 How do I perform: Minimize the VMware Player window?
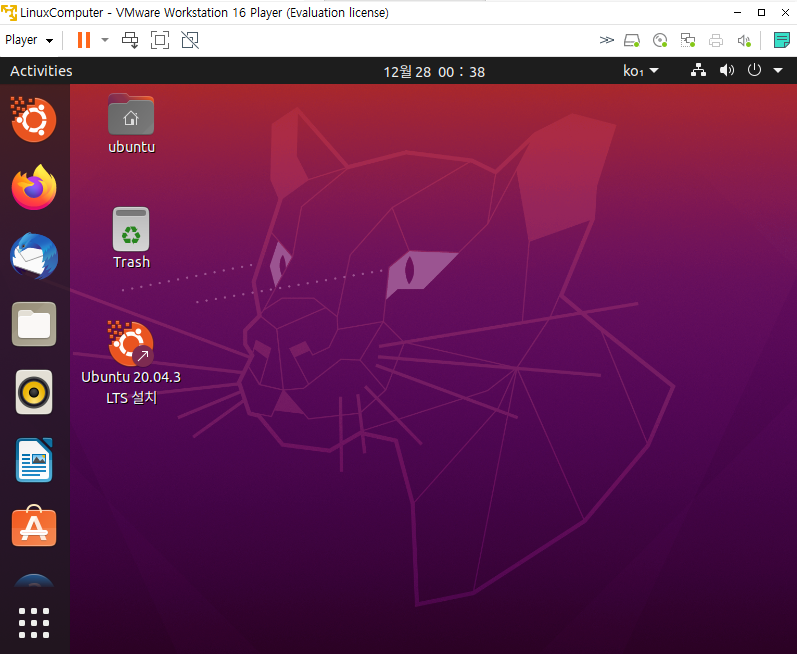click(738, 13)
